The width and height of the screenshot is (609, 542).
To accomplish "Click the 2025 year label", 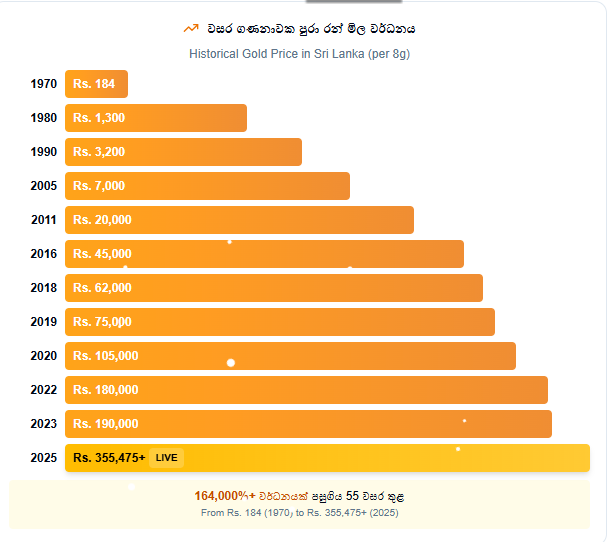I will [43, 458].
